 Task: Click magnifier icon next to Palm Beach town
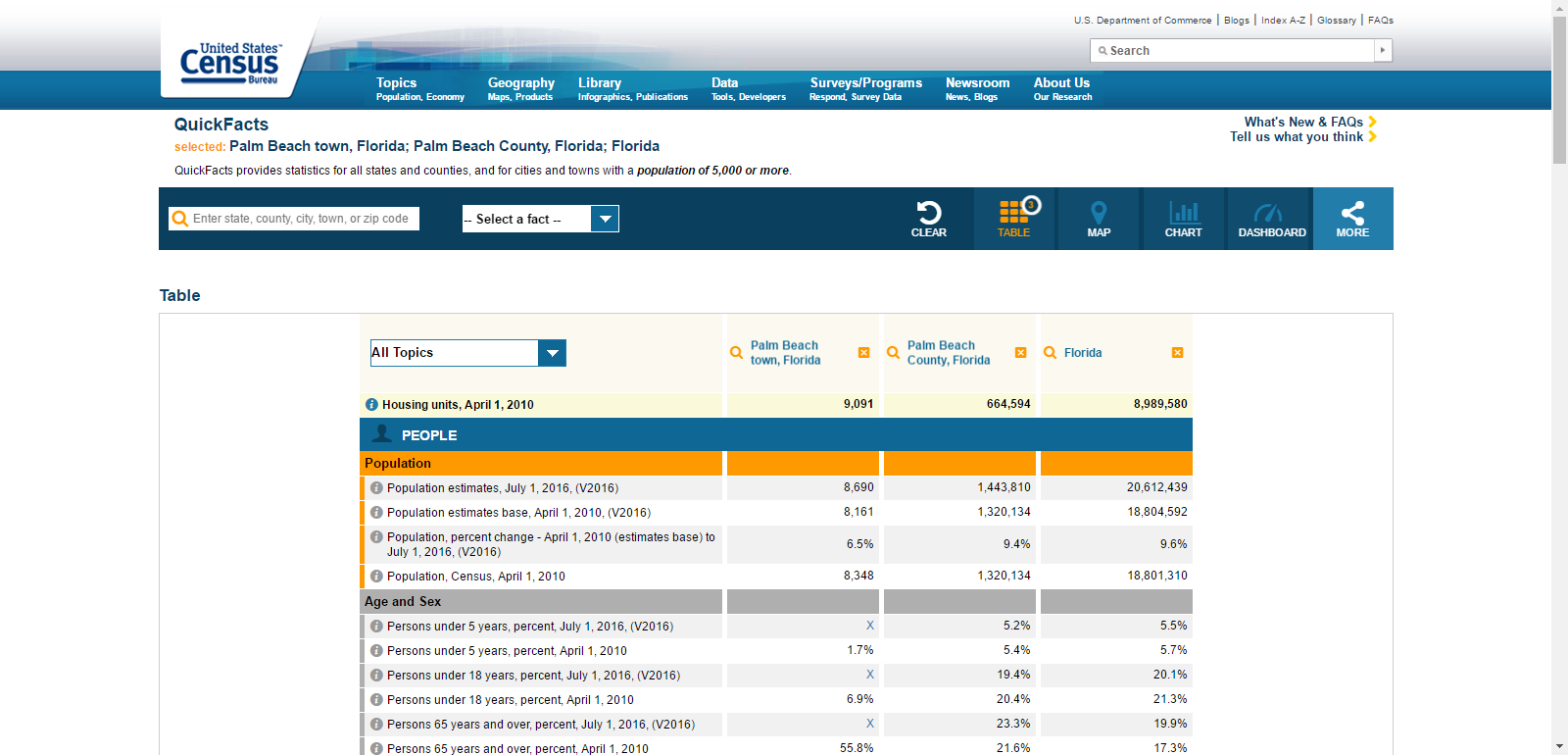pyautogui.click(x=736, y=352)
